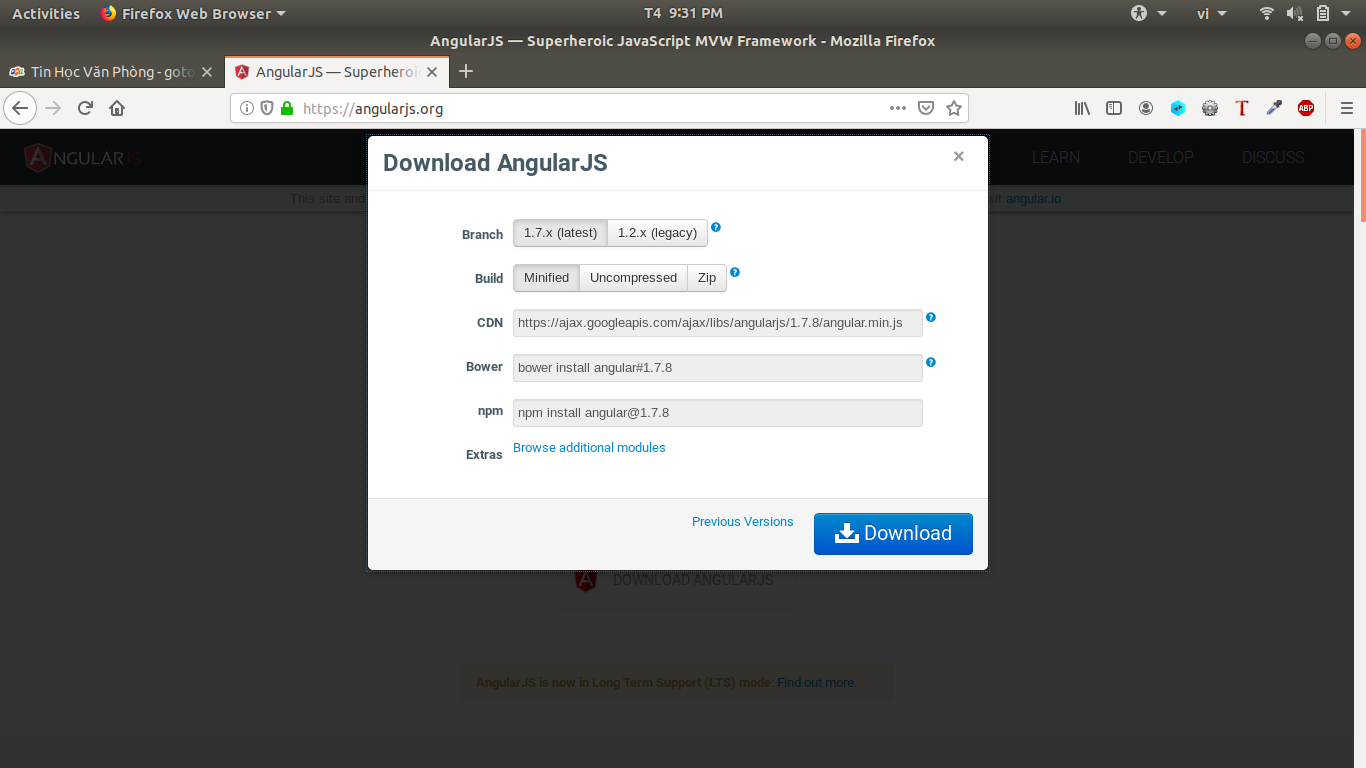The width and height of the screenshot is (1366, 768).
Task: Open the LEARN menu on the AngularJS page
Action: [1056, 157]
